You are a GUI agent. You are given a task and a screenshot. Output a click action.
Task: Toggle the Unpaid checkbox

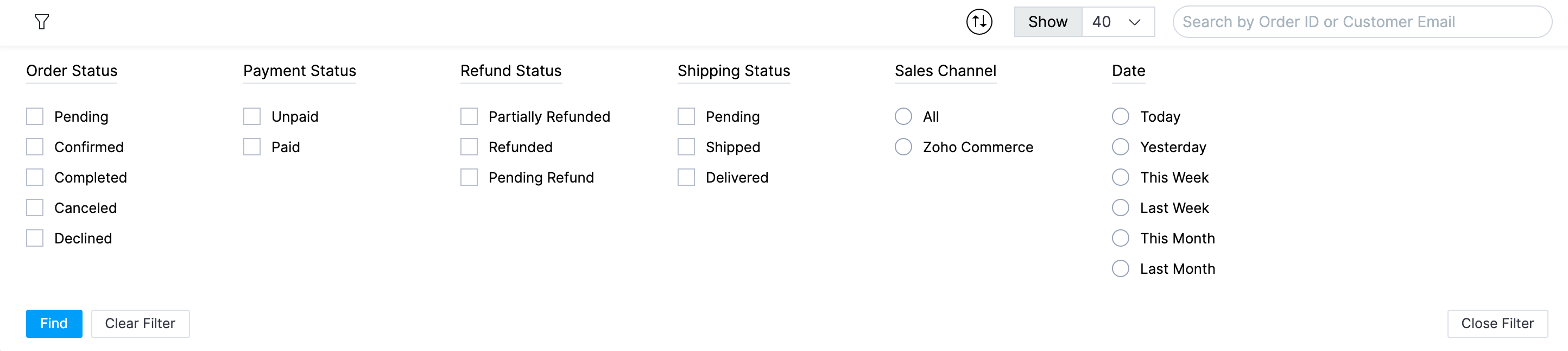click(x=252, y=116)
